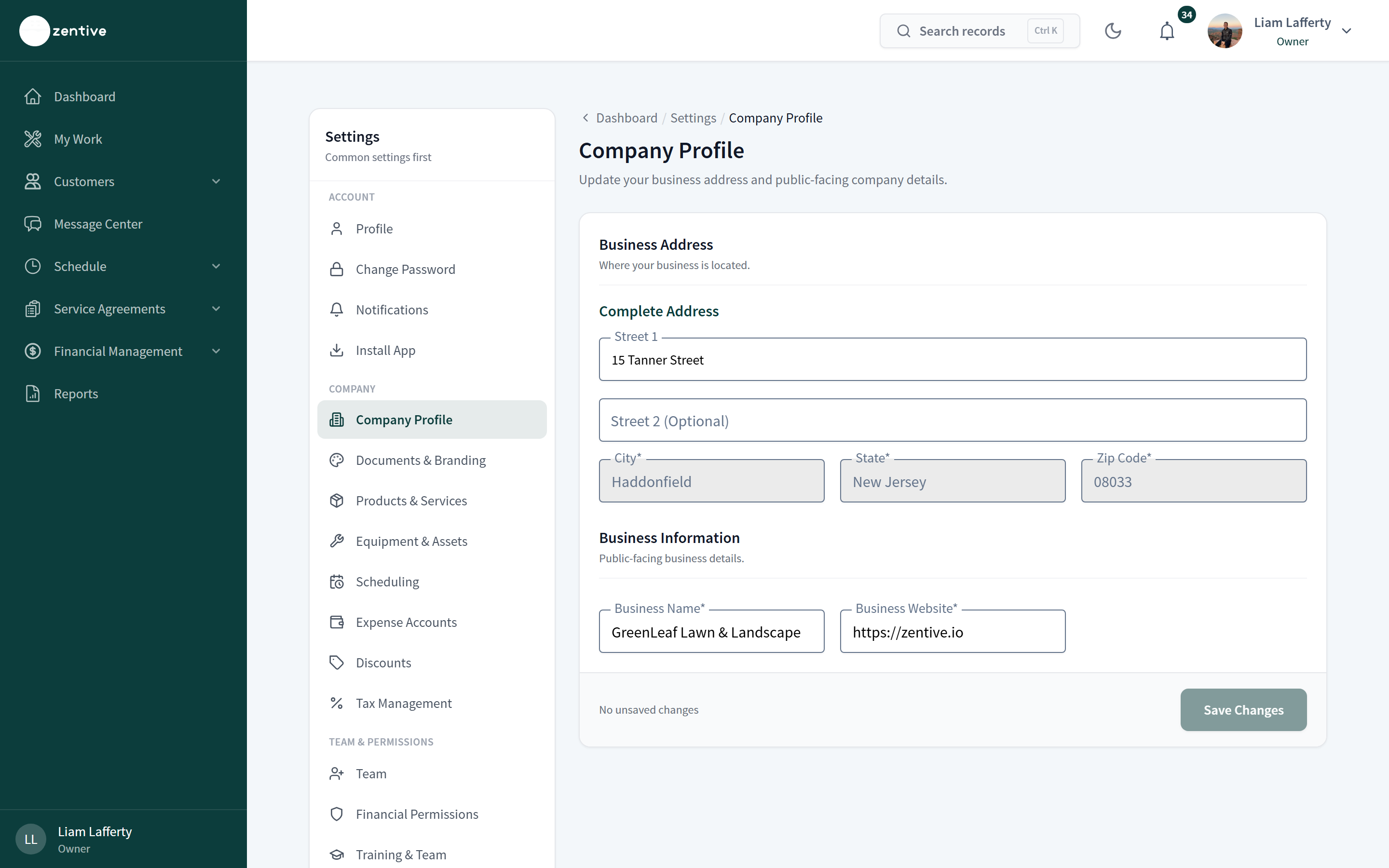Click the Company Profile building icon
1389x868 pixels.
pyautogui.click(x=337, y=420)
